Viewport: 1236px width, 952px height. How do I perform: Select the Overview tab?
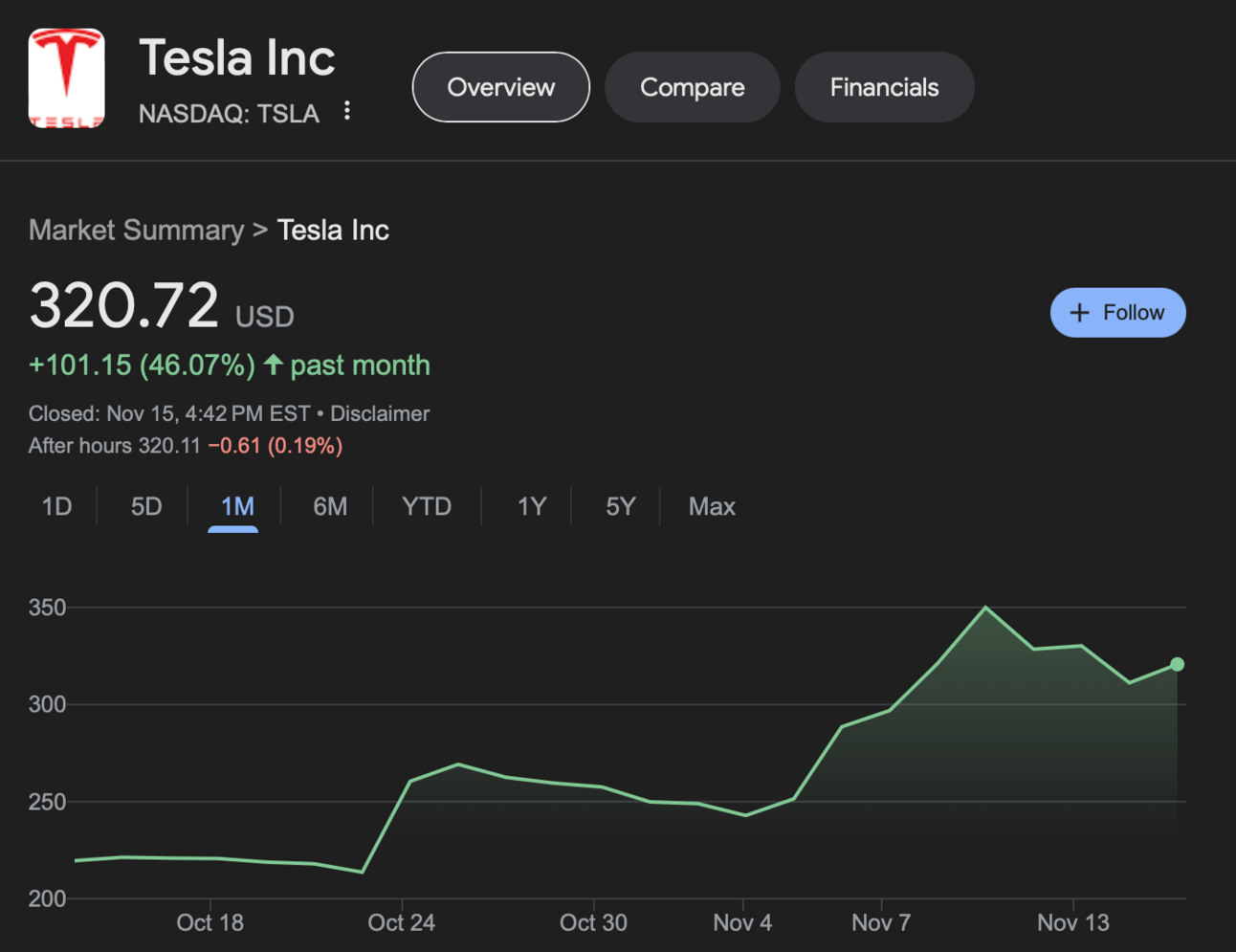(x=500, y=87)
